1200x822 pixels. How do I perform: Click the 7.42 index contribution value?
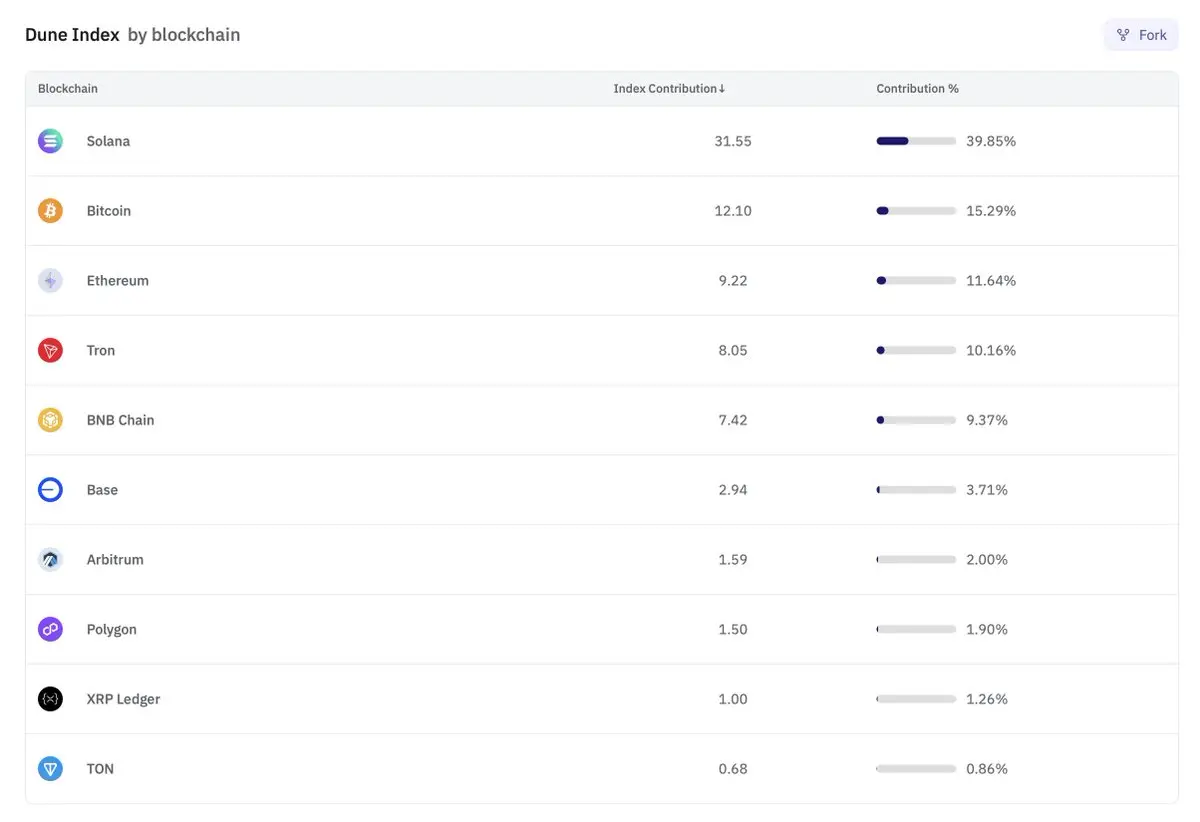[733, 420]
